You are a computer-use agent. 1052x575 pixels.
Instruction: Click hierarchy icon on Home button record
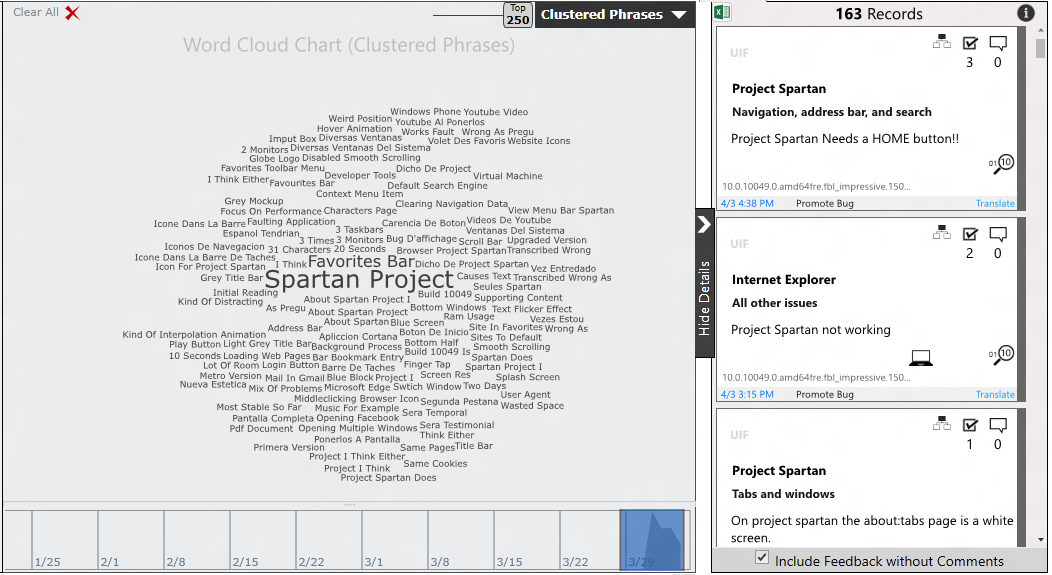(x=941, y=42)
